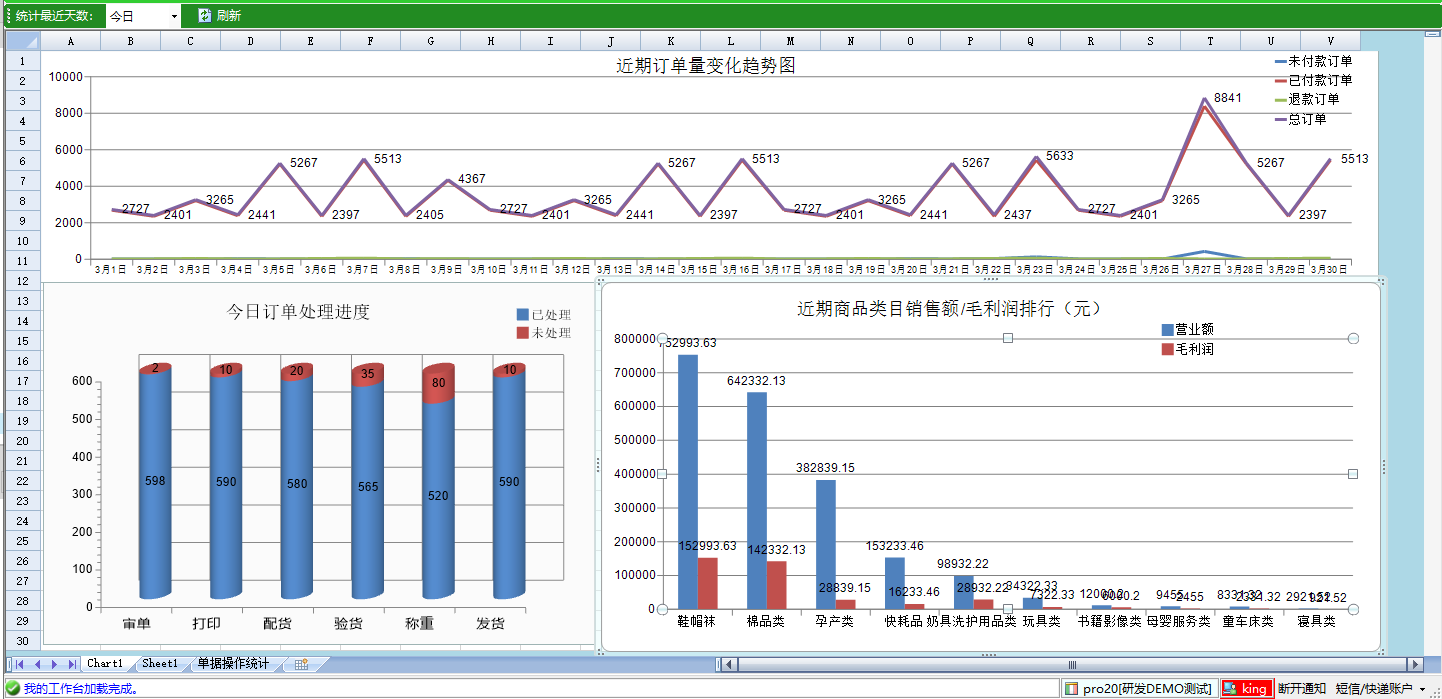
Task: Jump to last sheet navigation arrow
Action: (71, 664)
